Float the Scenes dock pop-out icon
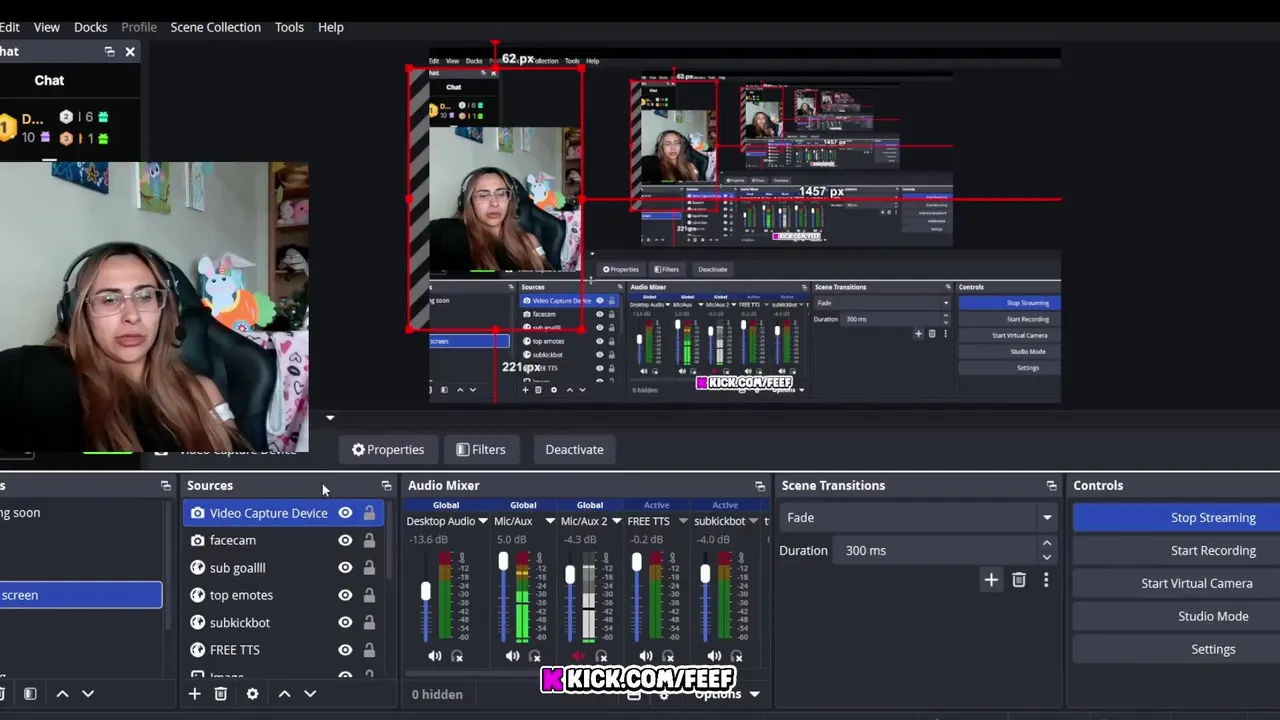This screenshot has width=1280, height=720. click(165, 486)
